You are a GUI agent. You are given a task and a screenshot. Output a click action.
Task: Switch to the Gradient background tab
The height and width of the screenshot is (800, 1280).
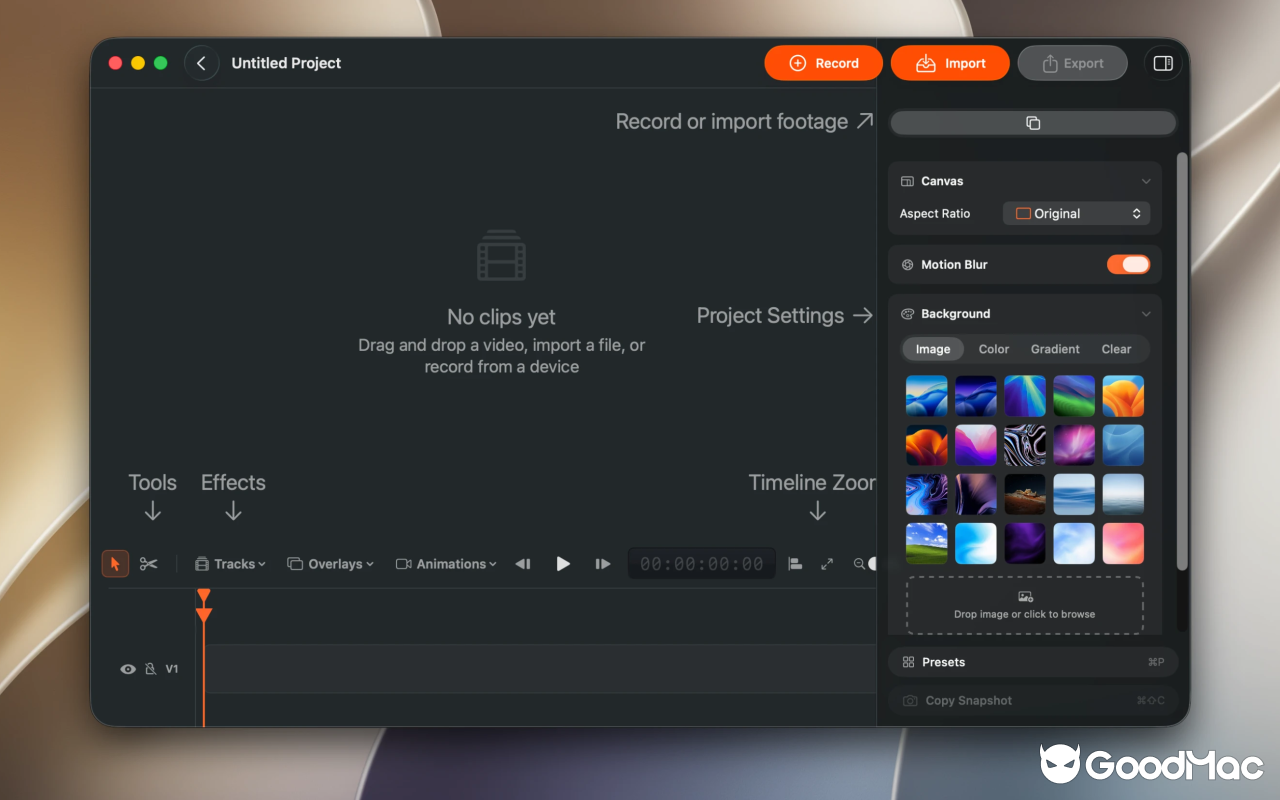1055,349
